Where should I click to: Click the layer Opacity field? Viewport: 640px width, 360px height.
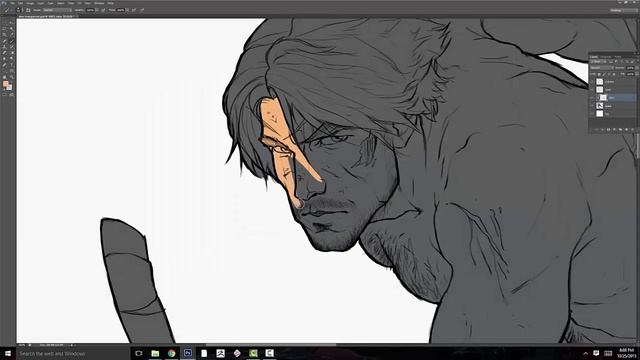(631, 68)
